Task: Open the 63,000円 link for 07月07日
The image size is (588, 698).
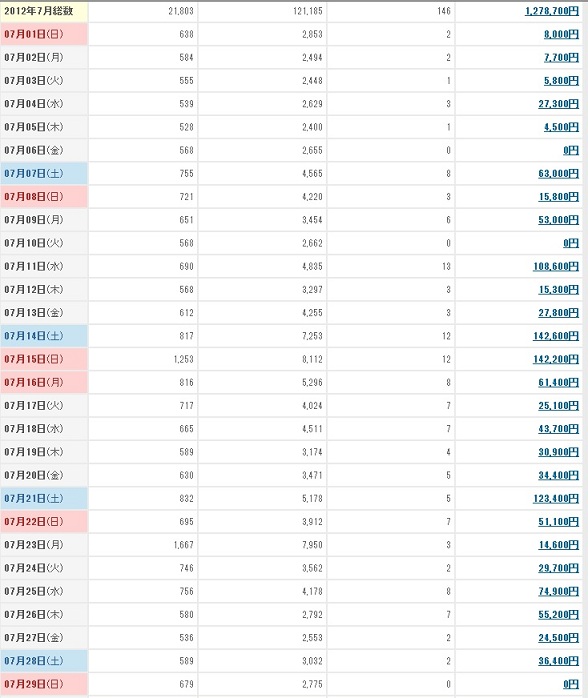Action: [x=559, y=173]
